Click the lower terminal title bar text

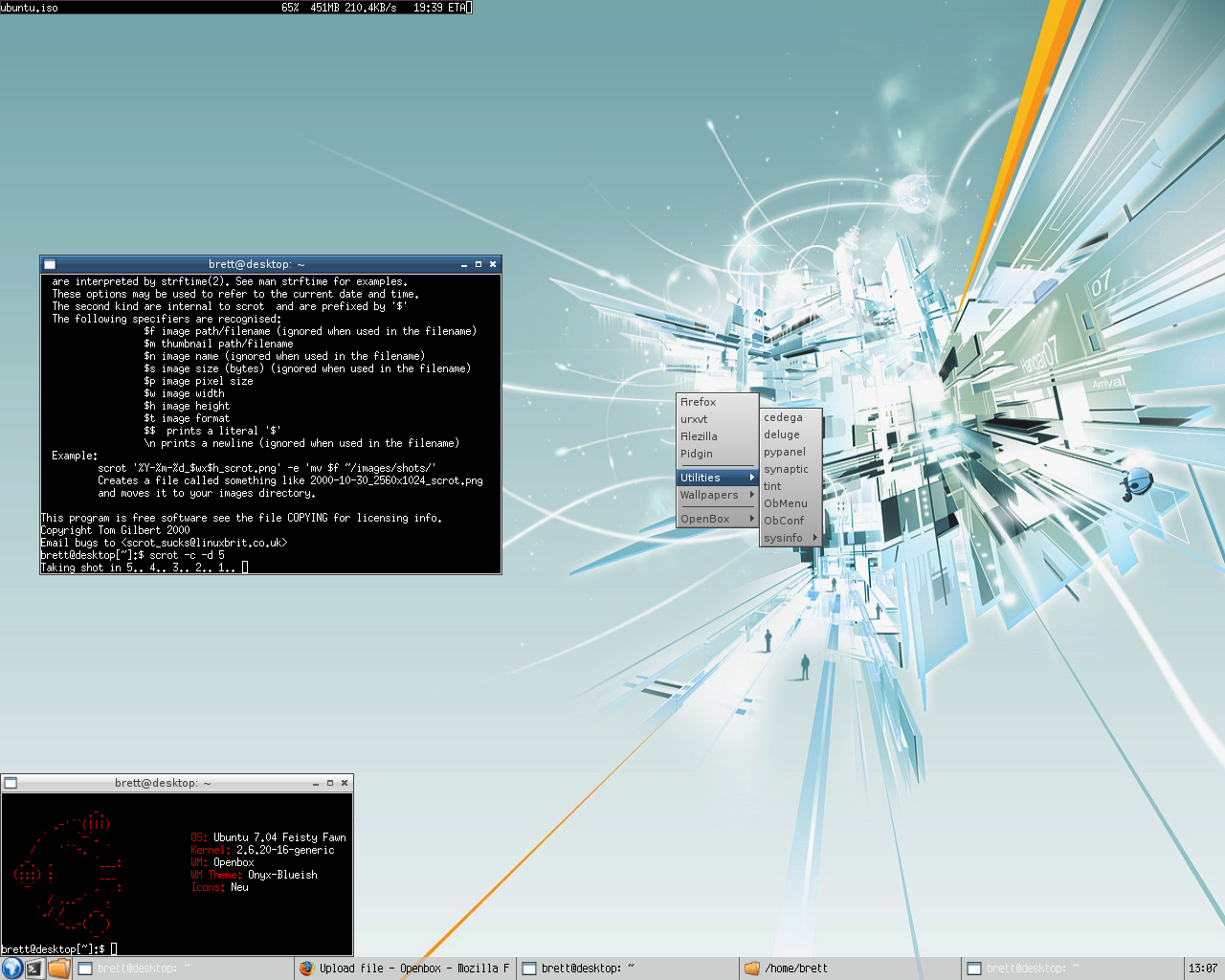[x=163, y=783]
